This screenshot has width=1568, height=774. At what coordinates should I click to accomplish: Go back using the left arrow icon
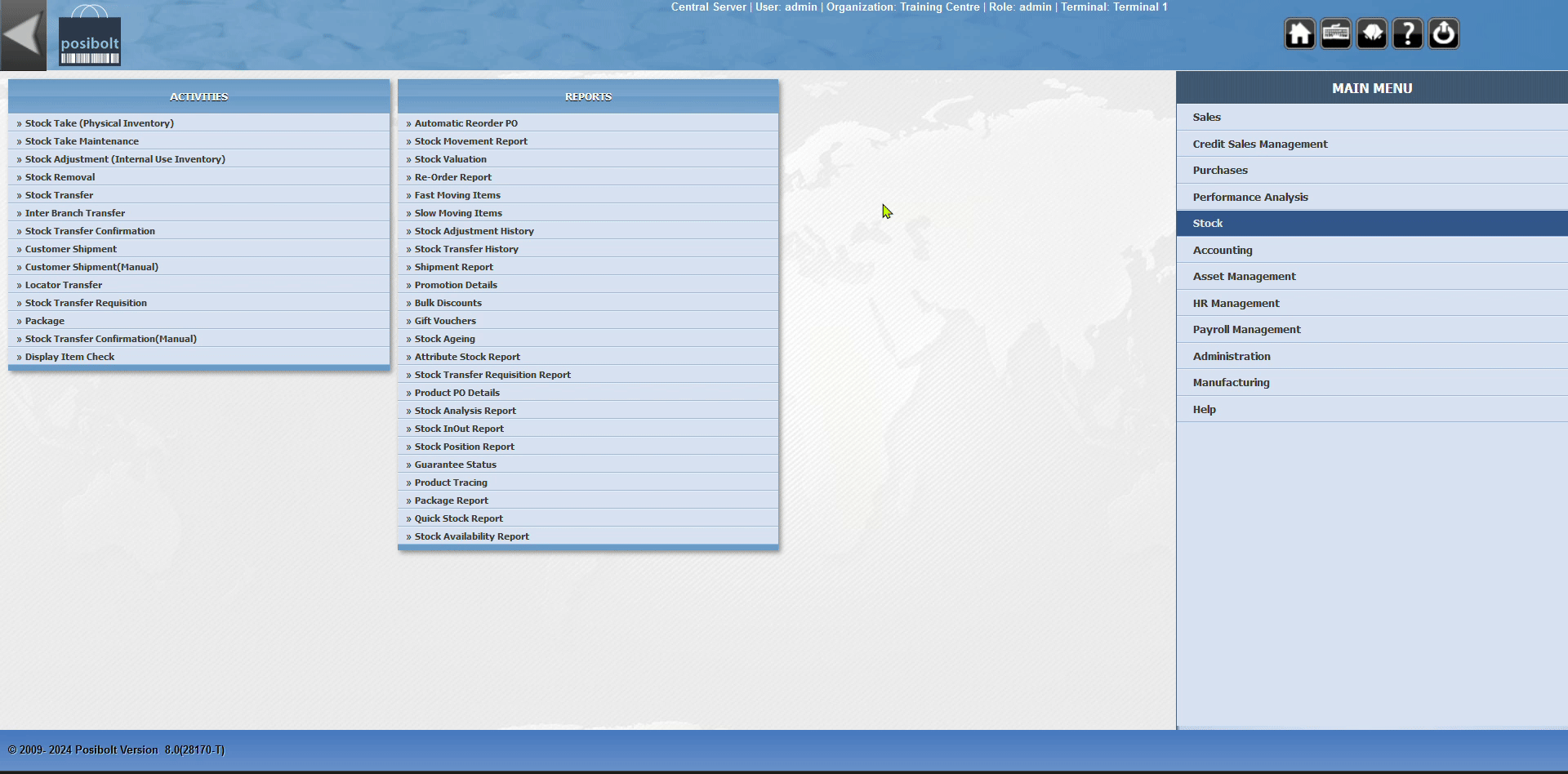point(23,35)
